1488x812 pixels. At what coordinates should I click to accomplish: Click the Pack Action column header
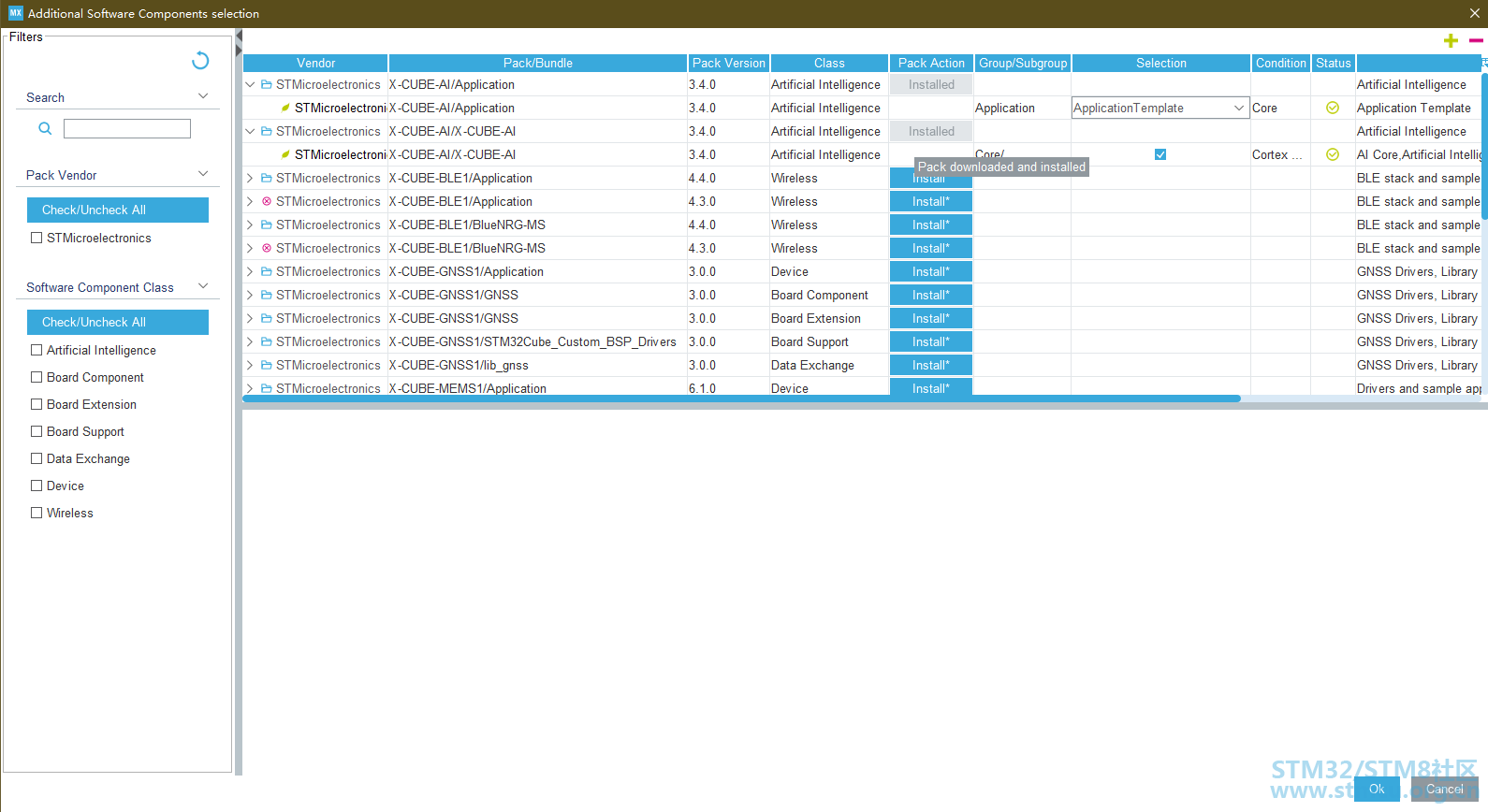(931, 63)
